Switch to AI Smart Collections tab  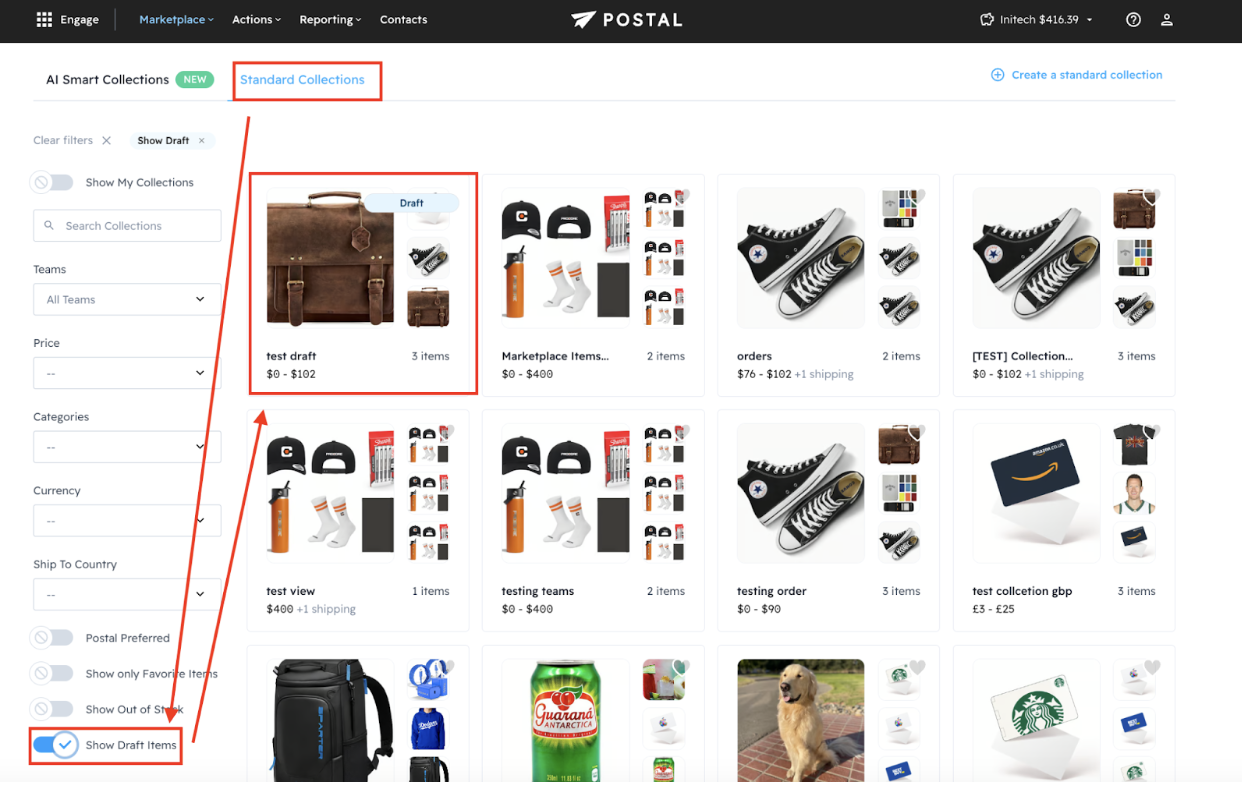[107, 80]
